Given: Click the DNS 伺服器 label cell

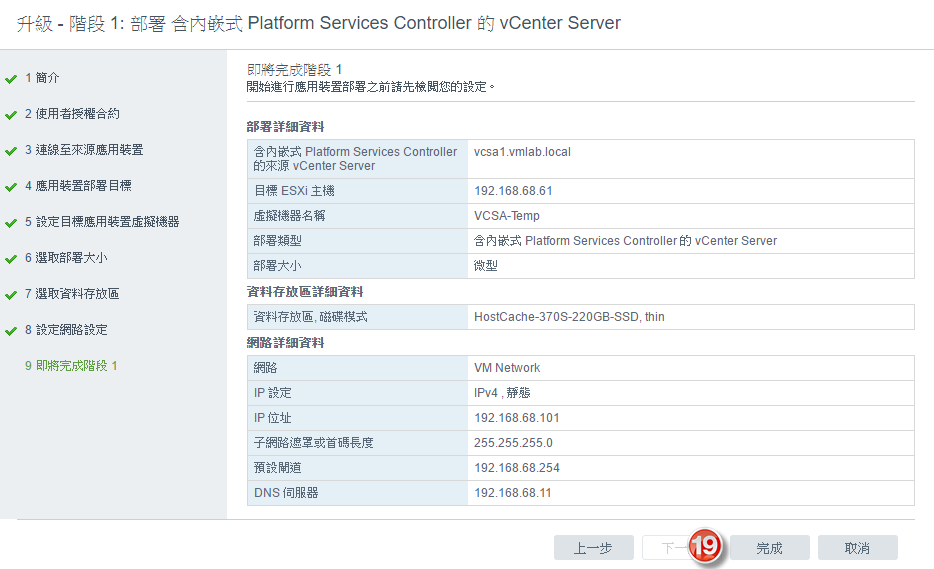Looking at the screenshot, I should [357, 493].
